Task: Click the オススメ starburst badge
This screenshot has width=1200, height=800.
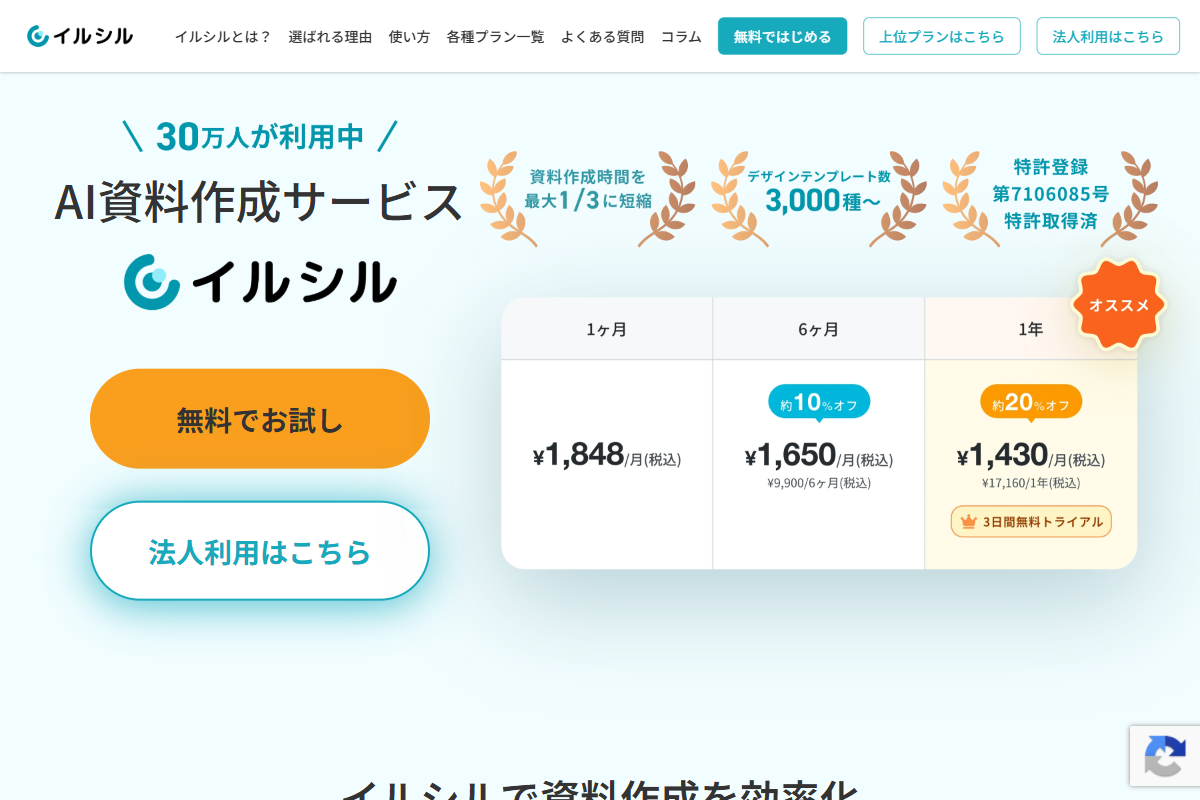Action: (1119, 305)
